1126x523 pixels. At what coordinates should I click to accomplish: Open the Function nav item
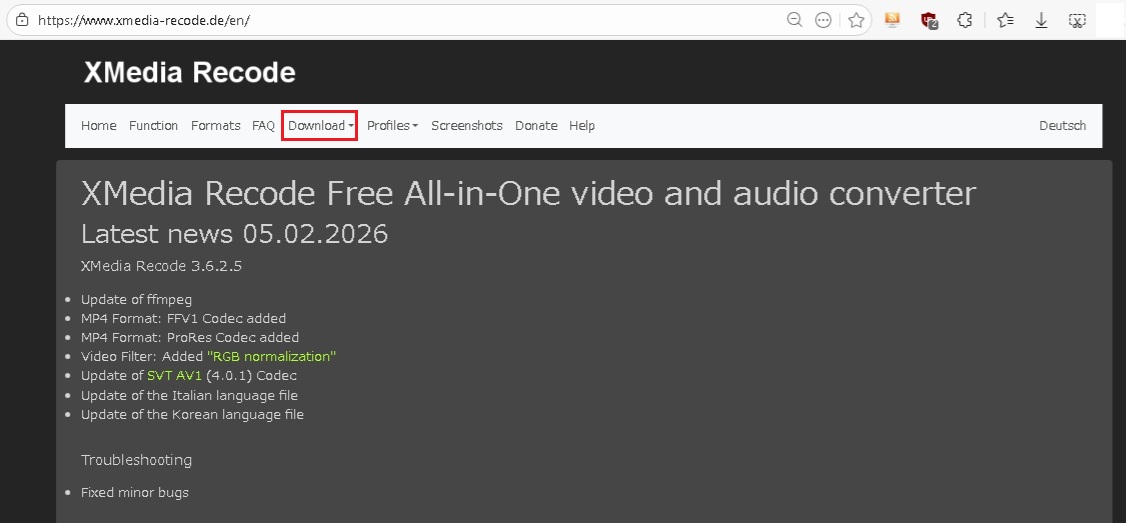tap(154, 126)
